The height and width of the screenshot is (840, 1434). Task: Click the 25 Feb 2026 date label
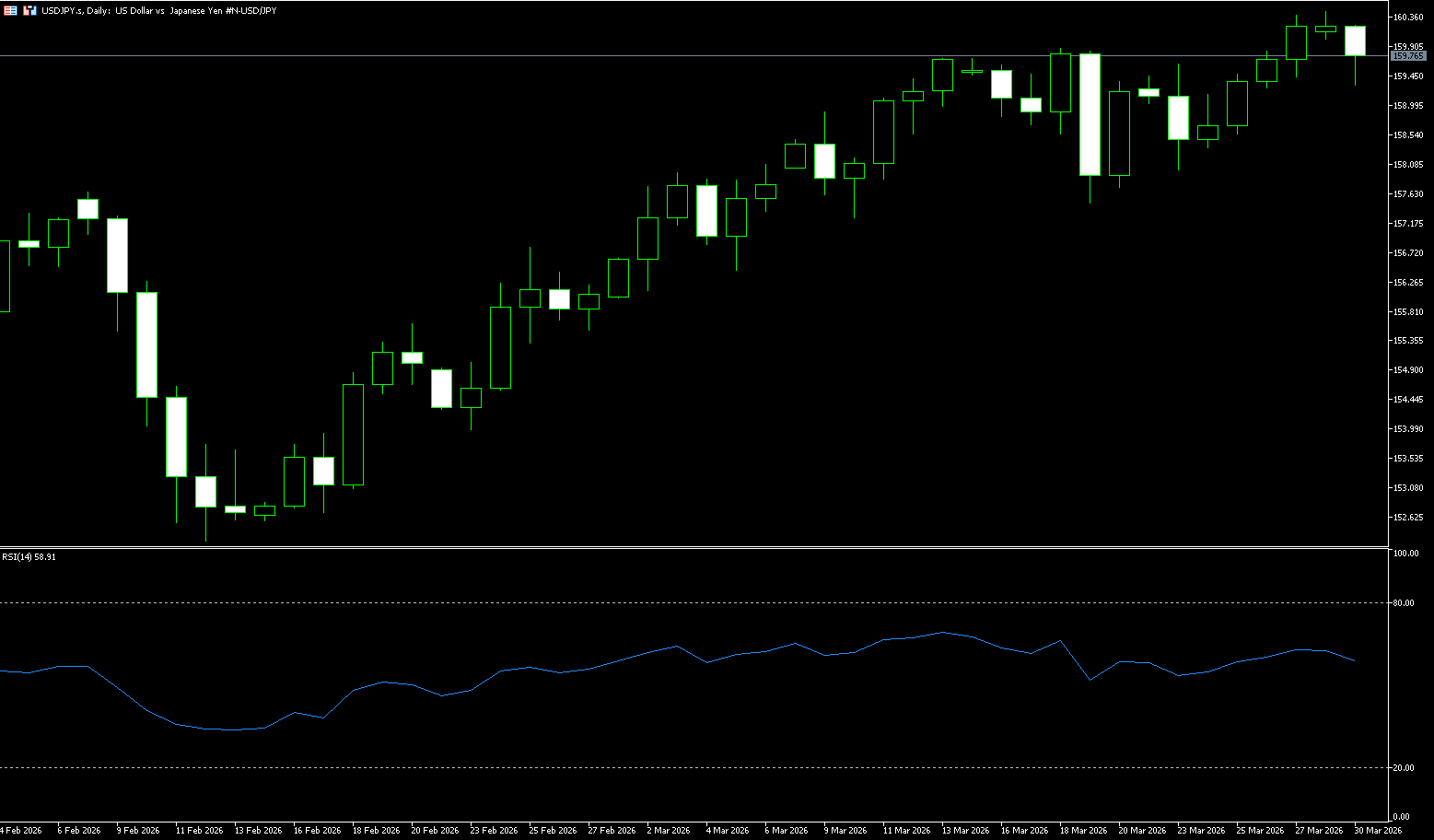pos(553,831)
